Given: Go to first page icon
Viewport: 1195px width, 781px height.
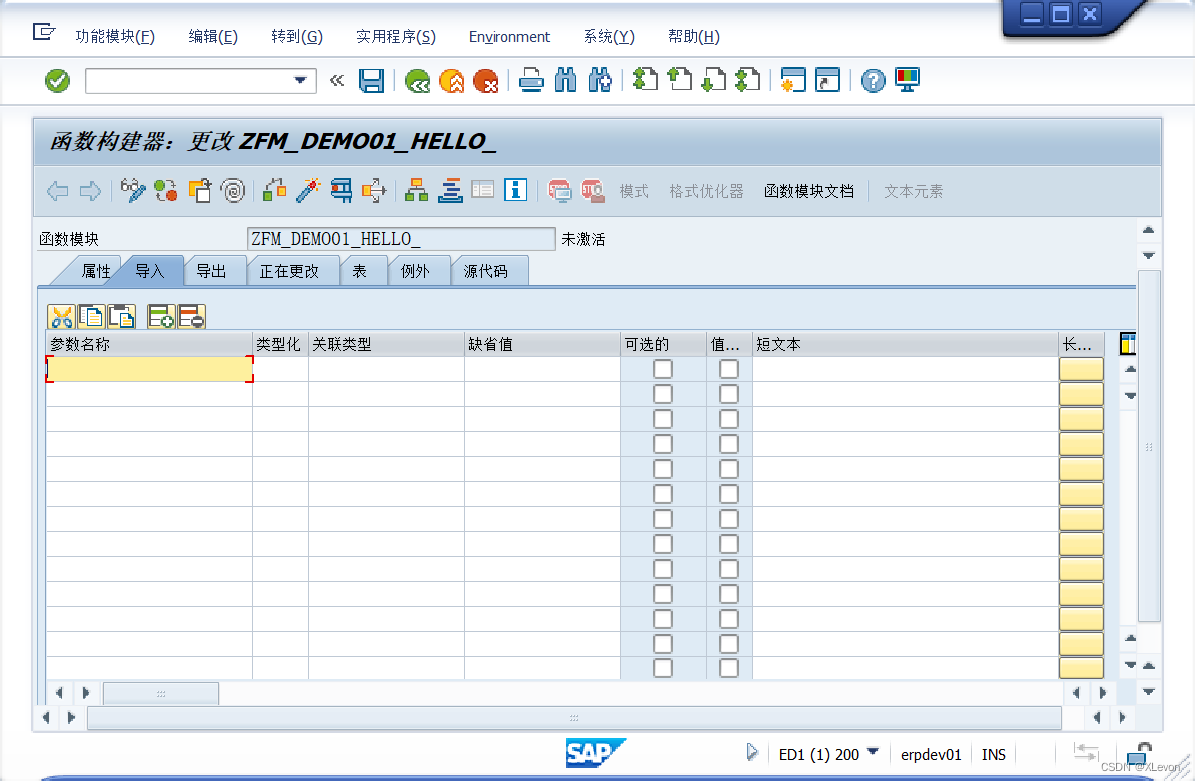Looking at the screenshot, I should point(646,80).
